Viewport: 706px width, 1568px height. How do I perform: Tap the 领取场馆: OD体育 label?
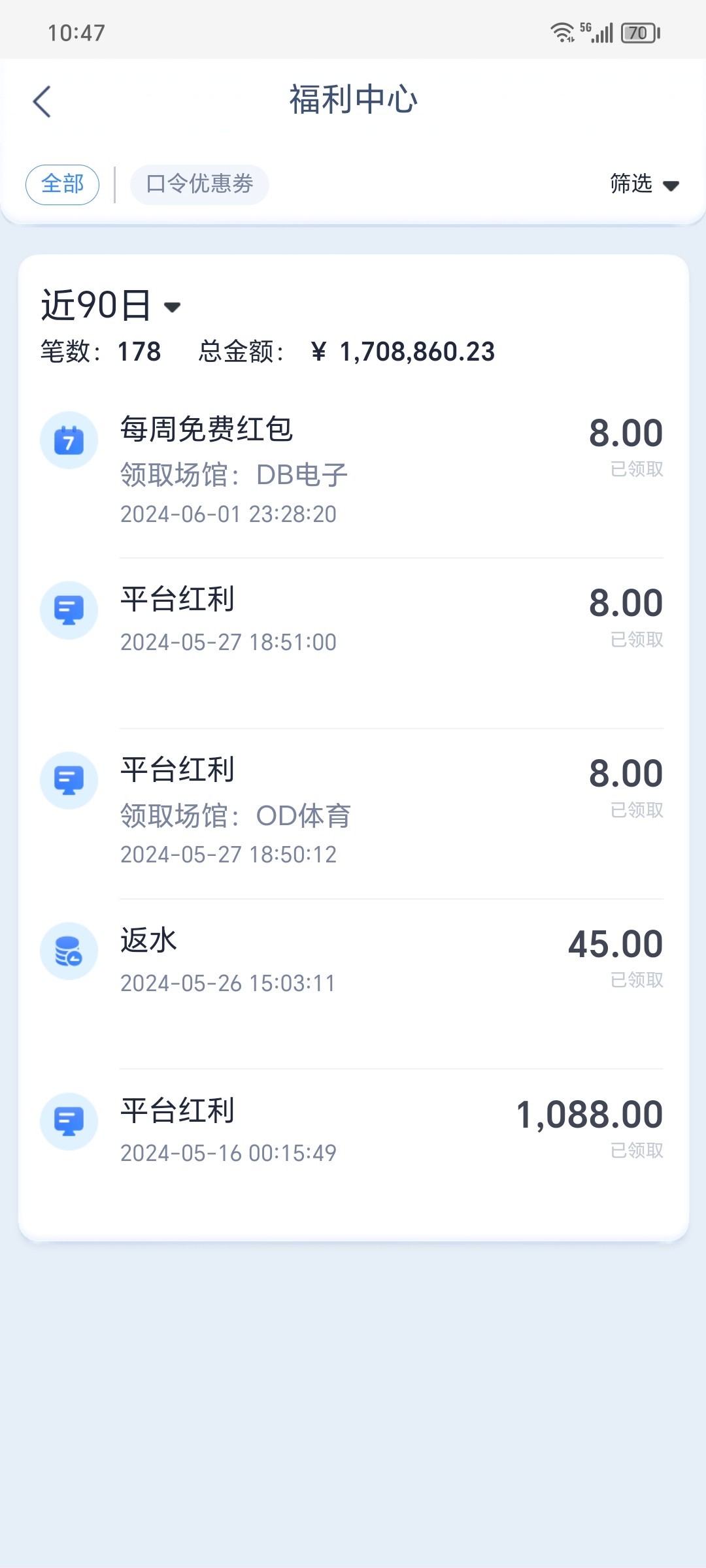pyautogui.click(x=235, y=816)
